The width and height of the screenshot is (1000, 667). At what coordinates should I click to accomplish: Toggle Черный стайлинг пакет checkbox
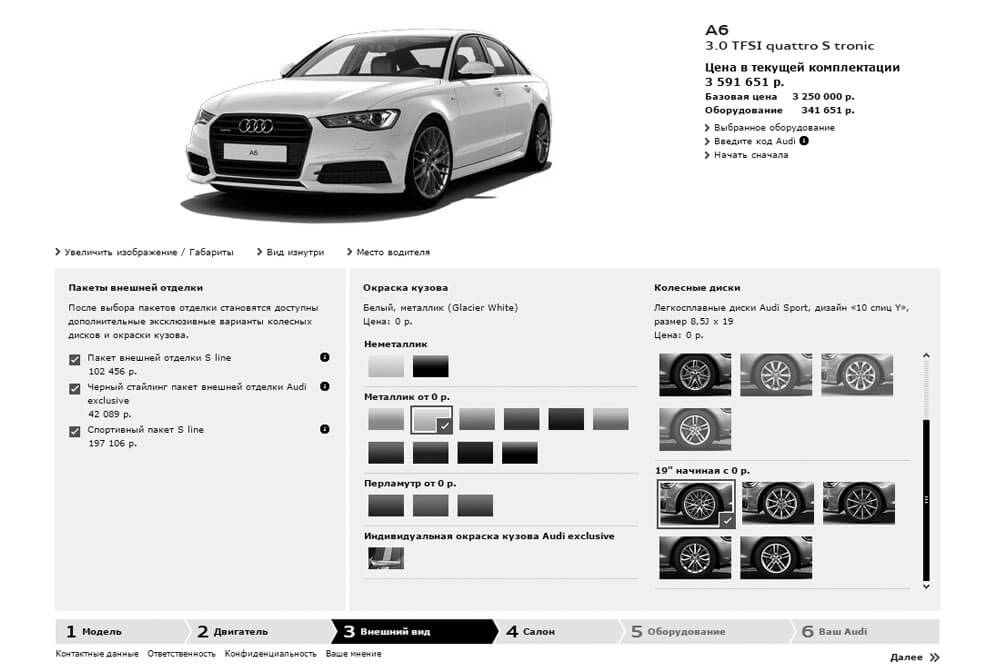[x=74, y=388]
